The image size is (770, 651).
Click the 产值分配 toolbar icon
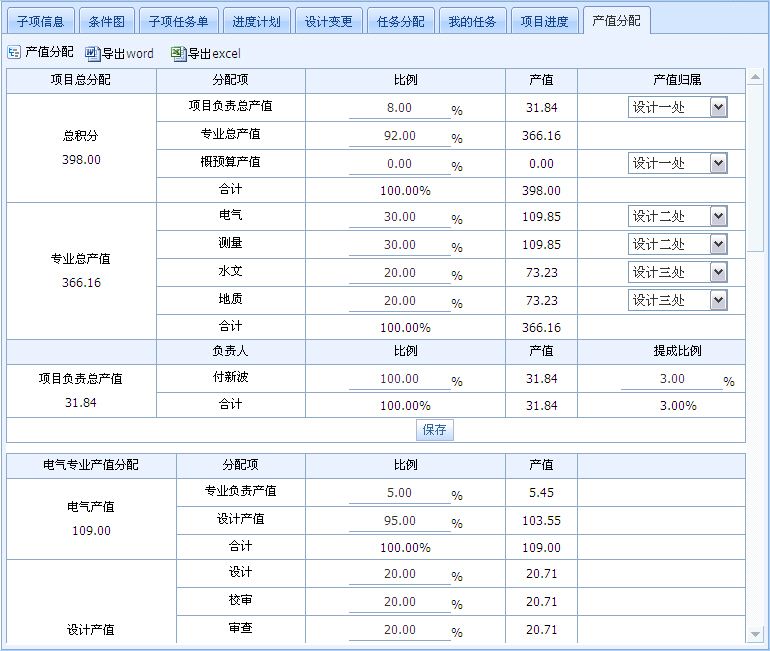(x=14, y=53)
